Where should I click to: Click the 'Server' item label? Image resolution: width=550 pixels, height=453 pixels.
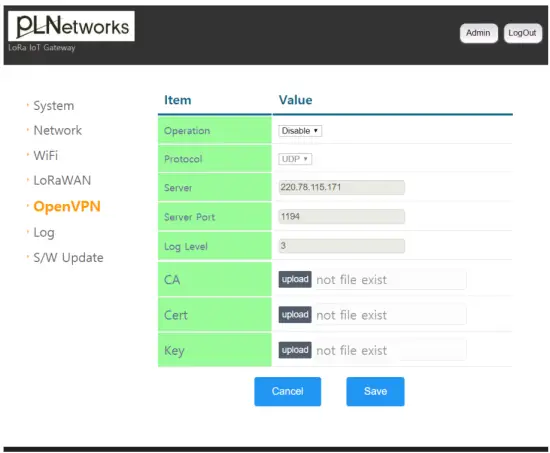coord(178,188)
